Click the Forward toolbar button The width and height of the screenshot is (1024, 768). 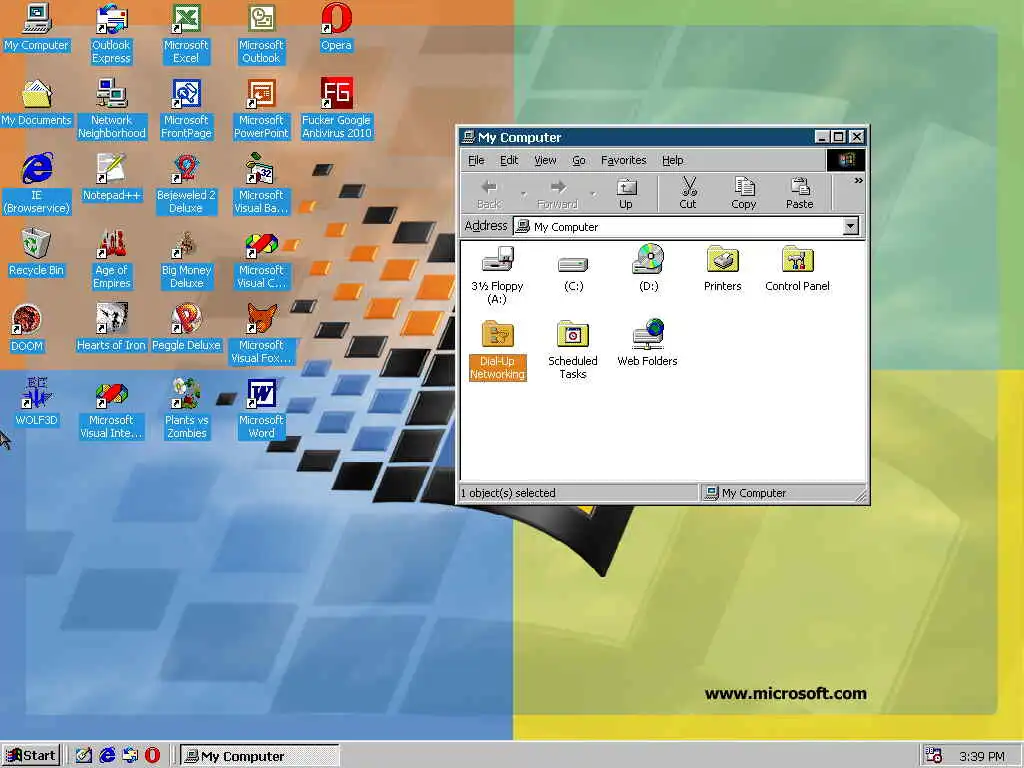[558, 193]
